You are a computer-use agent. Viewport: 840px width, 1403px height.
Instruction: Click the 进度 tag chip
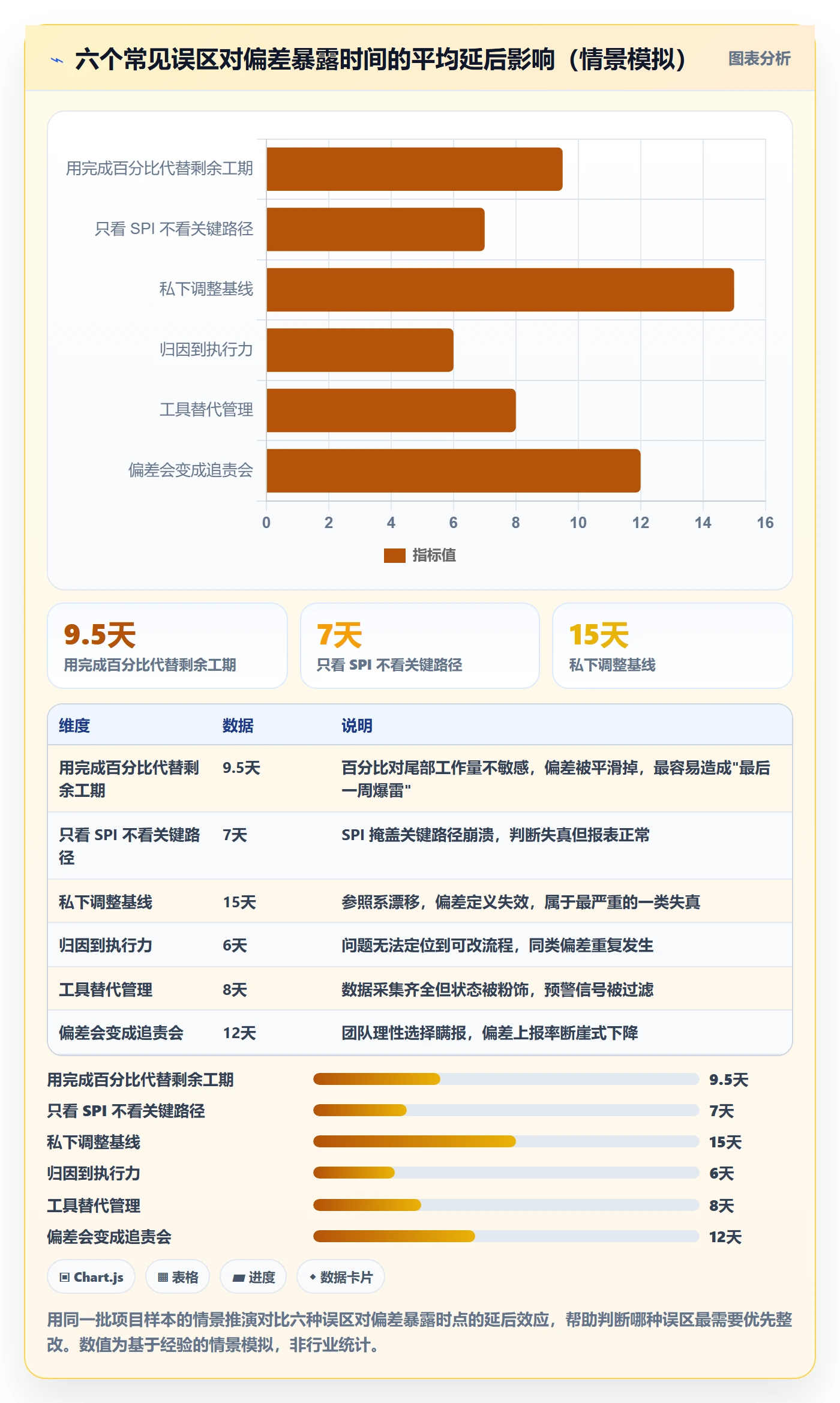tap(253, 1277)
